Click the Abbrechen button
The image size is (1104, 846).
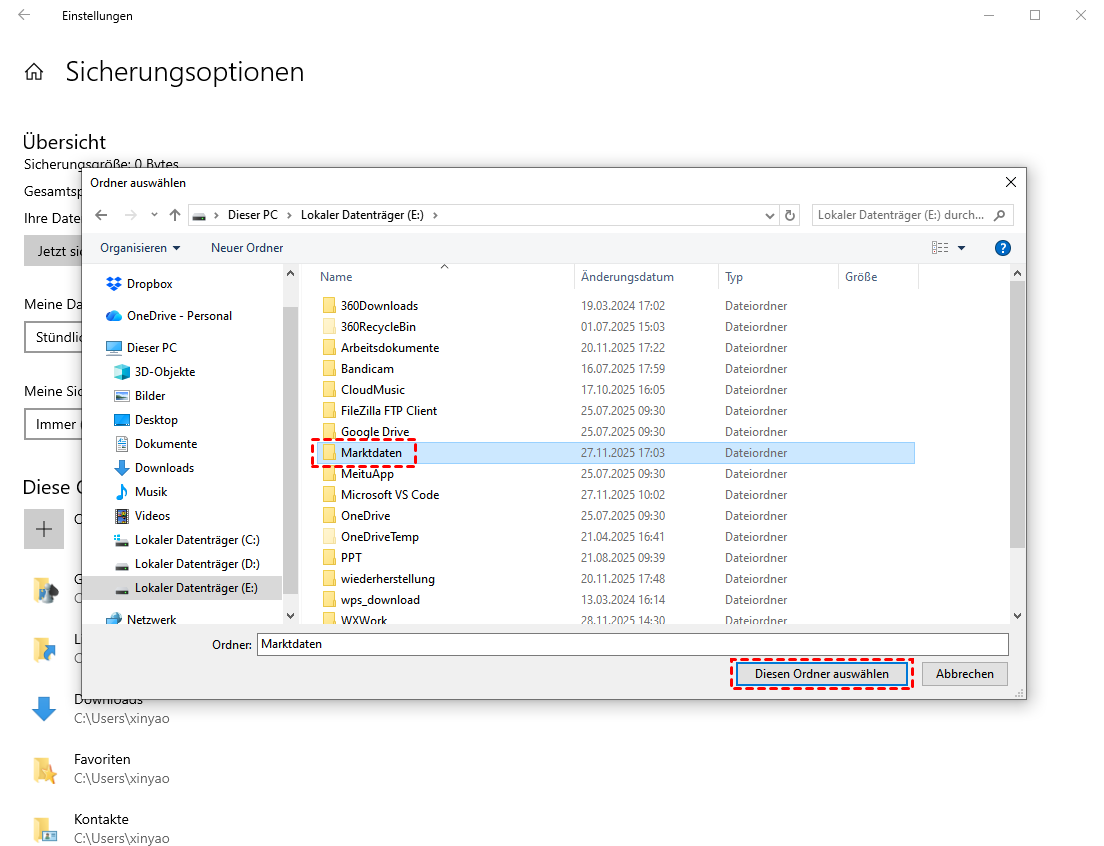964,674
